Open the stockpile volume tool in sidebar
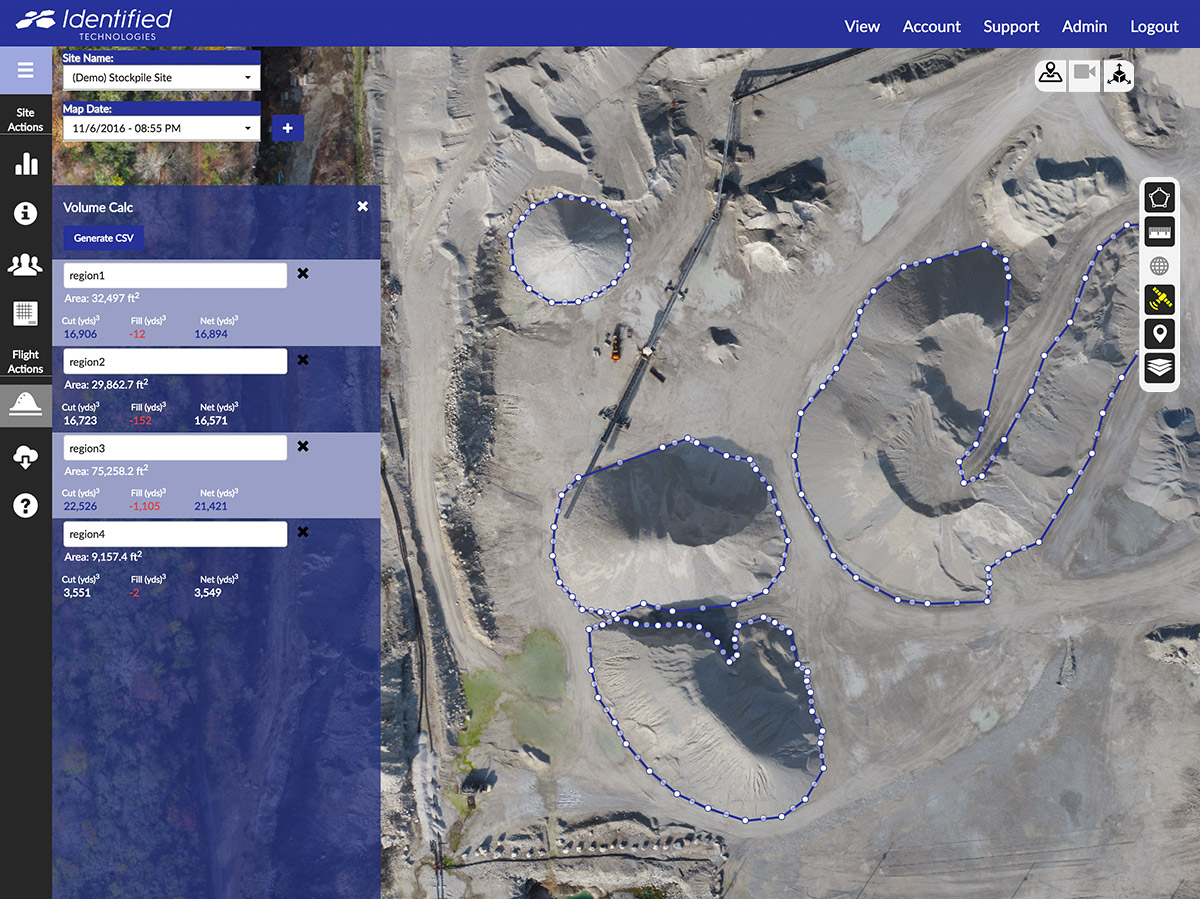This screenshot has width=1200, height=899. click(x=26, y=405)
